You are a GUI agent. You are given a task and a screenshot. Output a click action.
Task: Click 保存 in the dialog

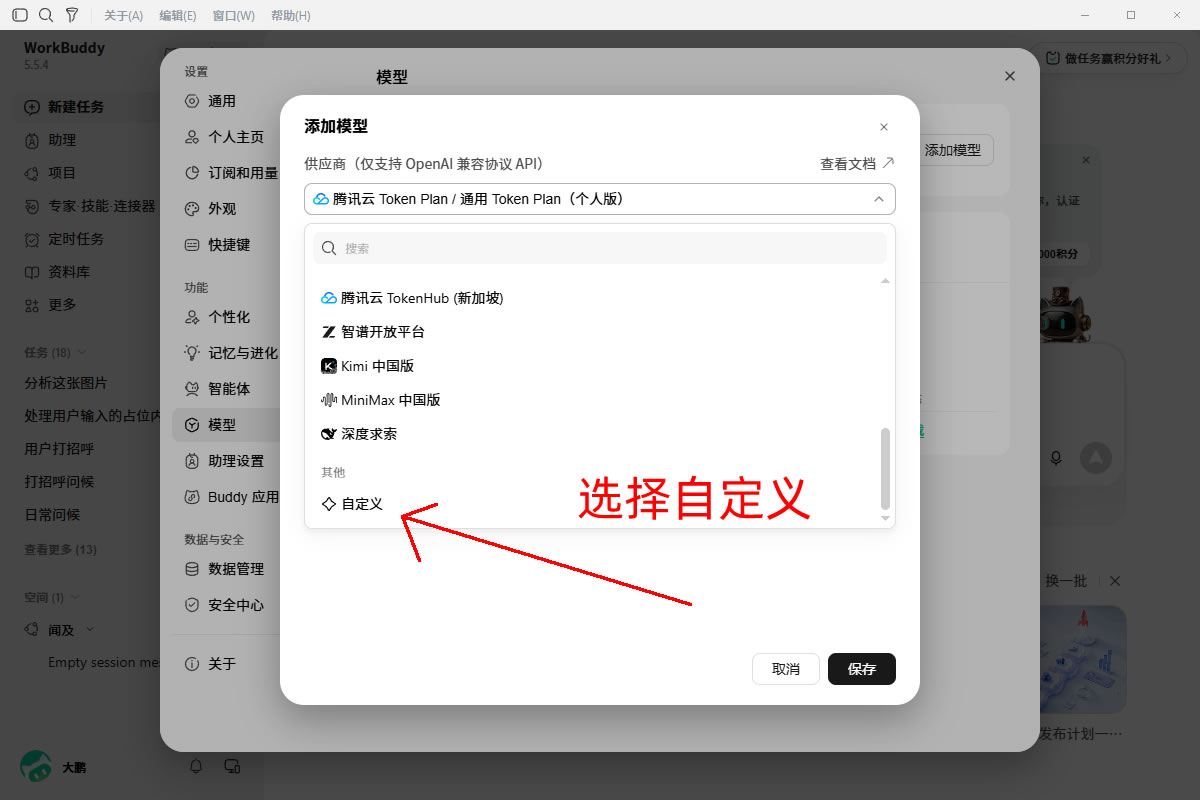click(862, 669)
